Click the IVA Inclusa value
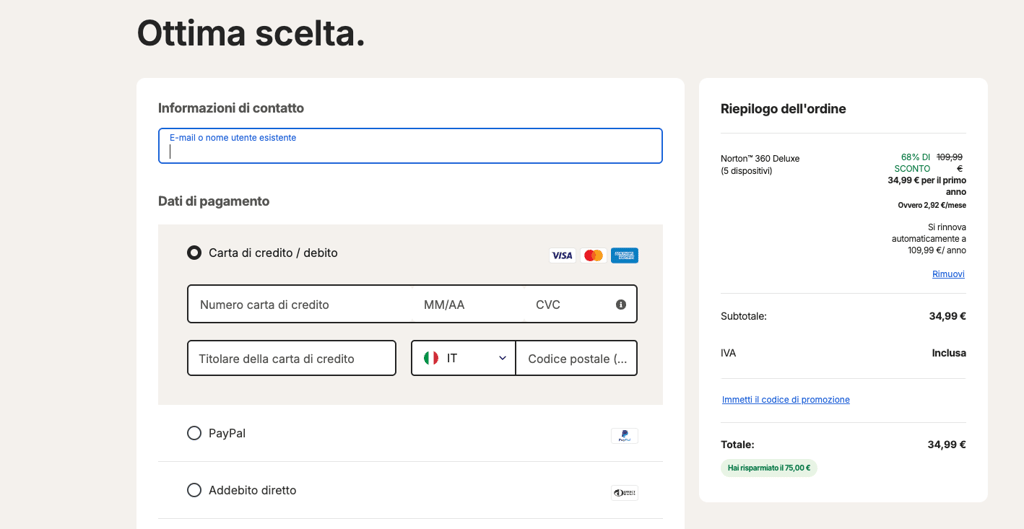Screen dimensions: 1024x529 (949, 353)
